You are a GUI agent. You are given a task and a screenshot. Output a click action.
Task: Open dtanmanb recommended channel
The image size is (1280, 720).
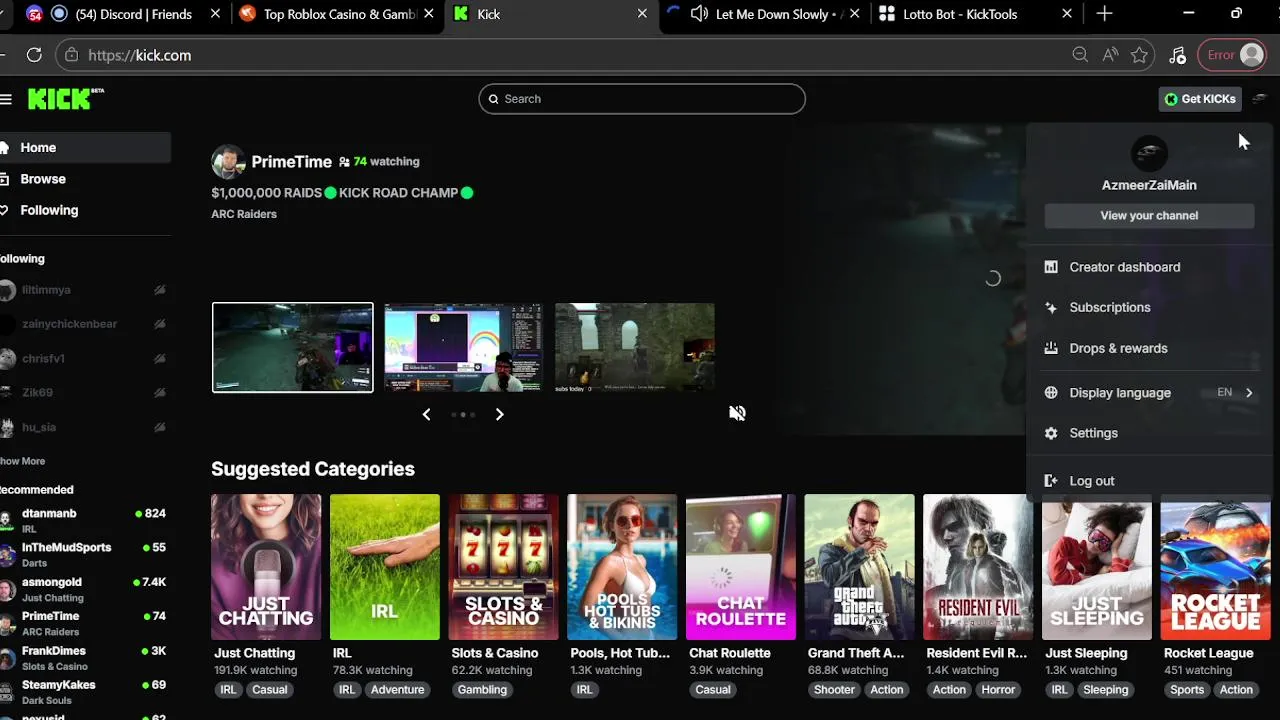click(85, 520)
